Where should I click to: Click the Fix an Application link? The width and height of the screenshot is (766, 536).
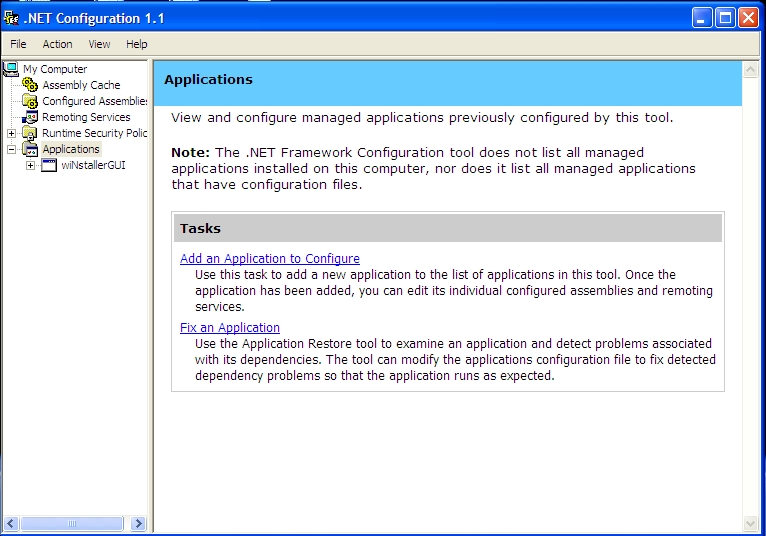click(230, 327)
